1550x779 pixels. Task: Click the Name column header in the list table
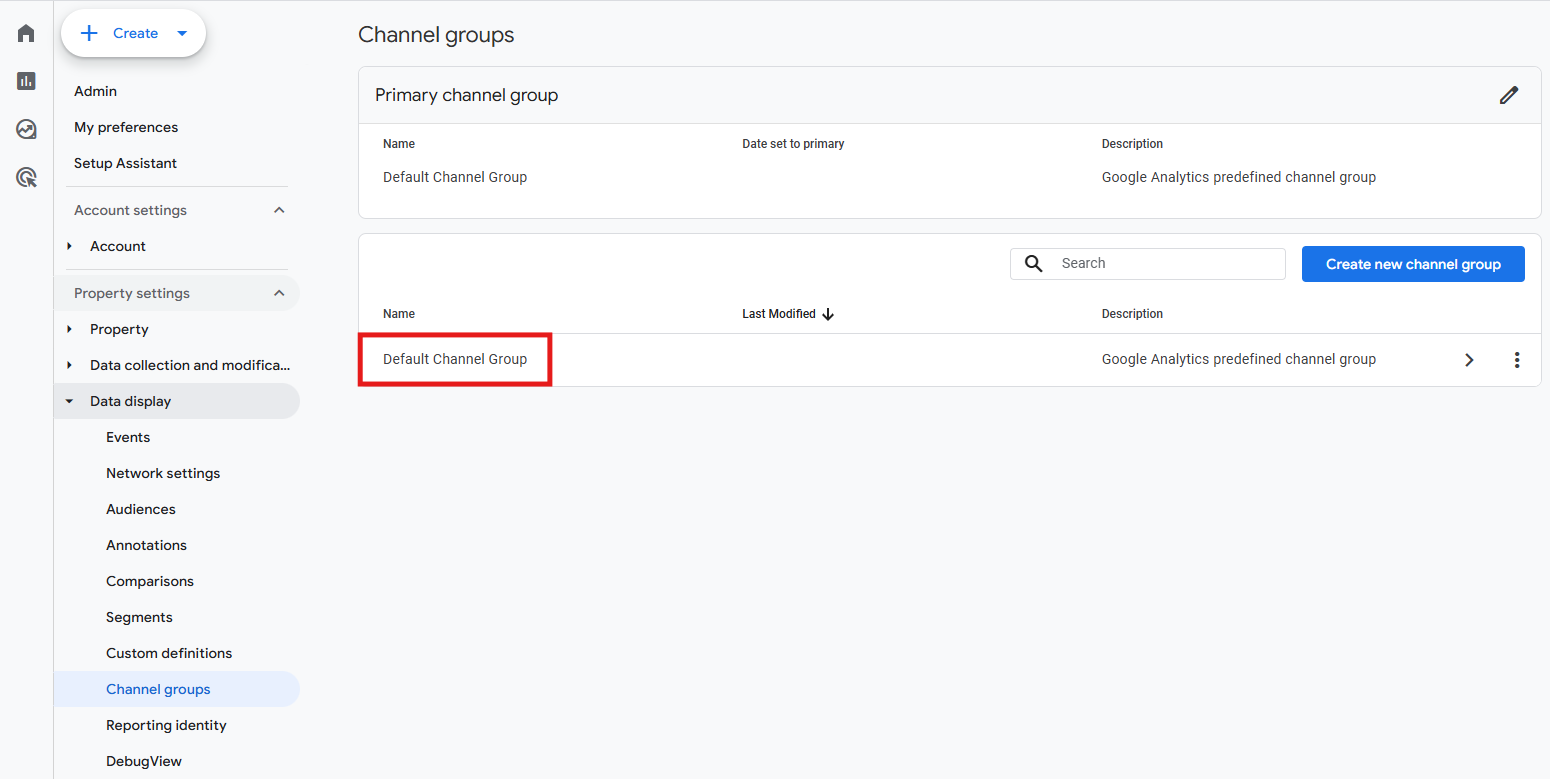click(399, 314)
